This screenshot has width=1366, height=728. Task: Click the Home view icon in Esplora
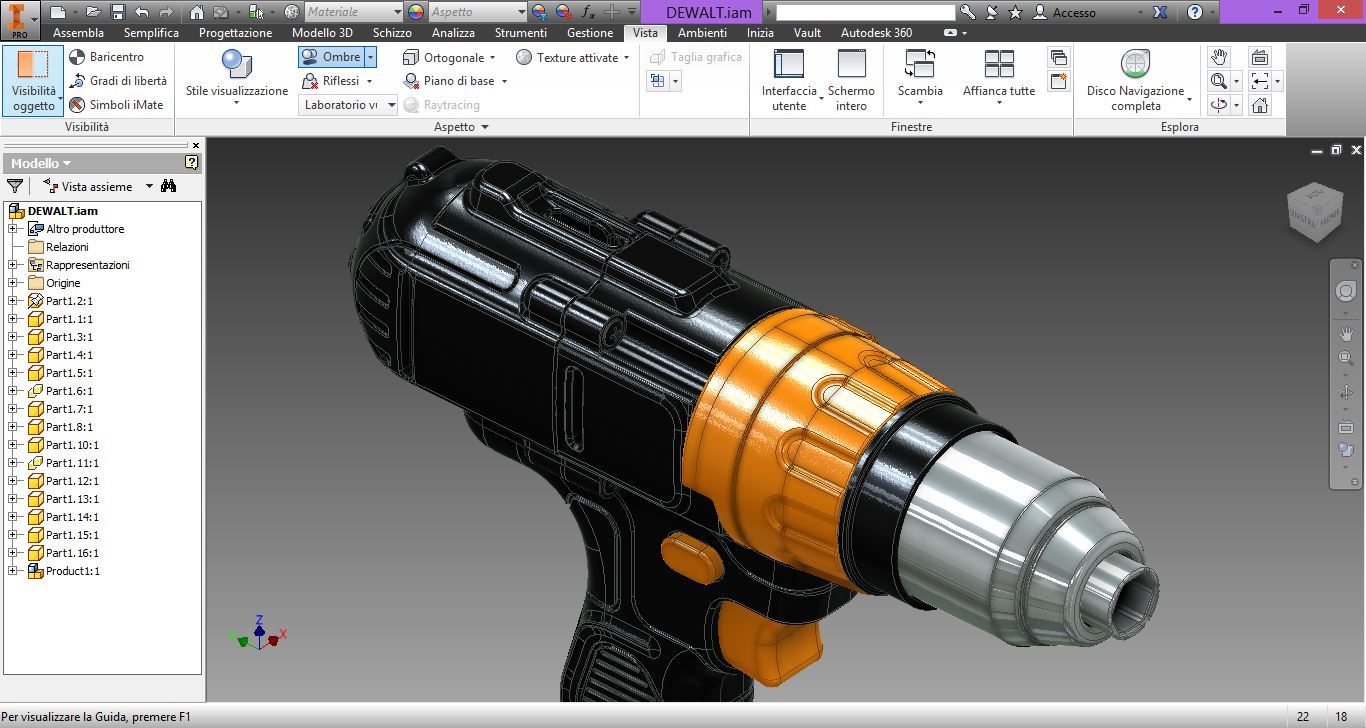[x=1260, y=105]
